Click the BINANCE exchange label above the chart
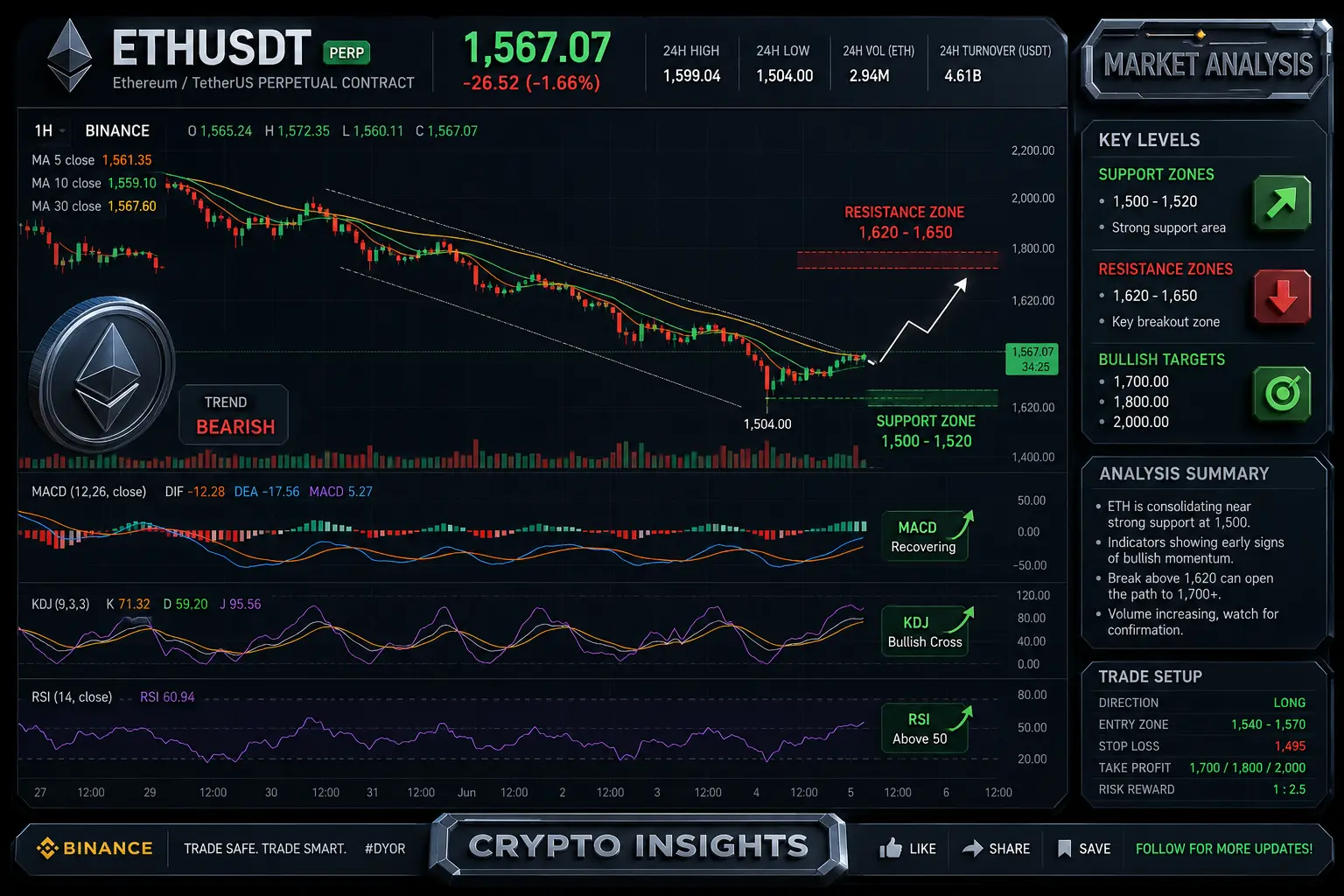Viewport: 1344px width, 896px height. click(117, 131)
